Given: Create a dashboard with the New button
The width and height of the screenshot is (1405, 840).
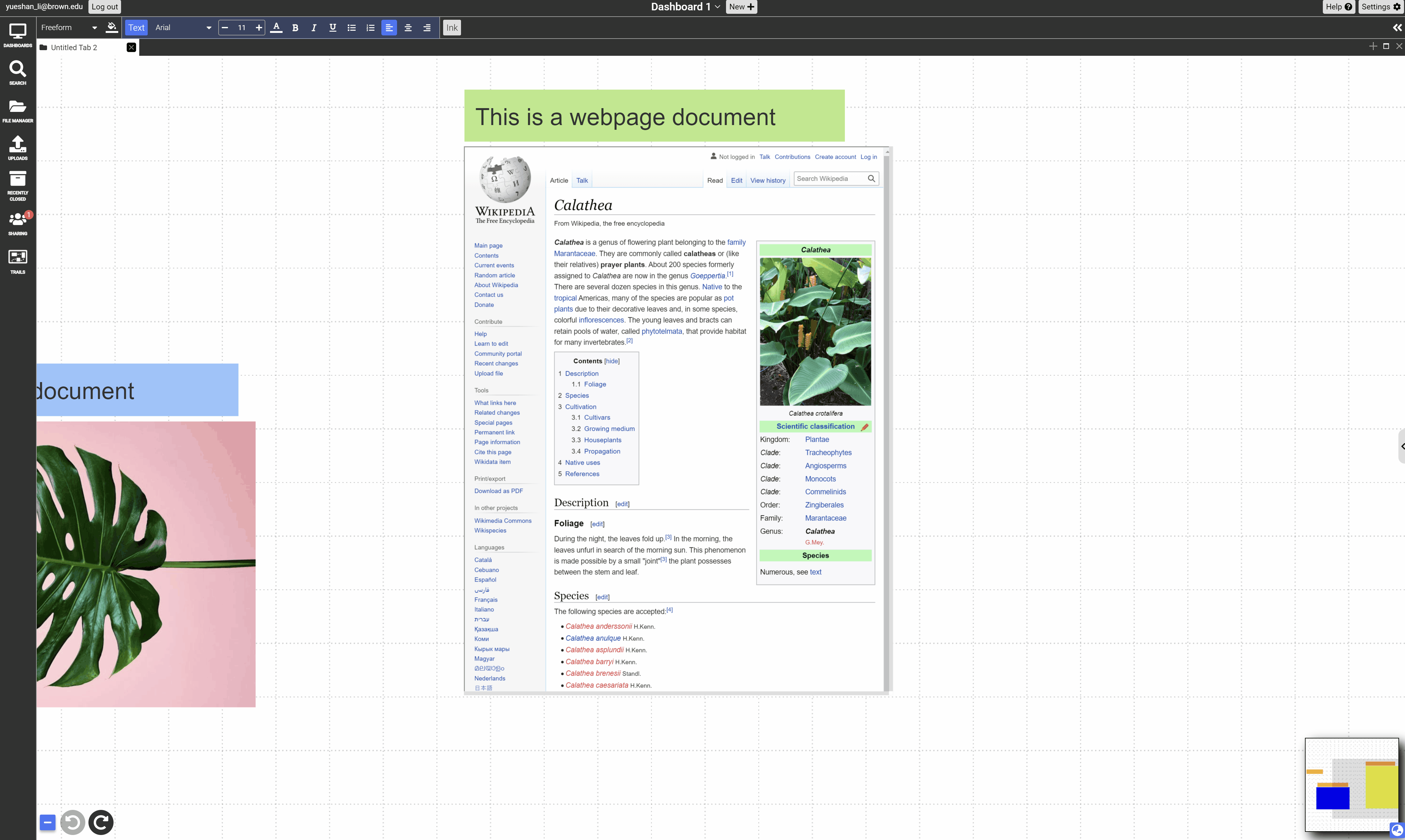Looking at the screenshot, I should point(741,7).
